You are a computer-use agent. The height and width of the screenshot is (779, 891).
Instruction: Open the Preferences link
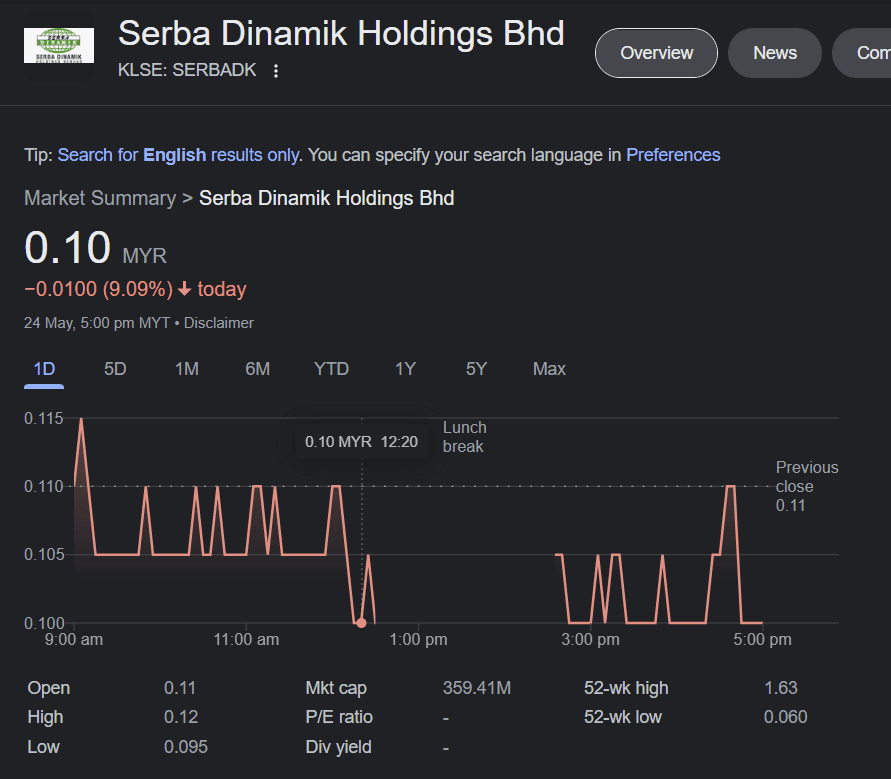pyautogui.click(x=673, y=155)
